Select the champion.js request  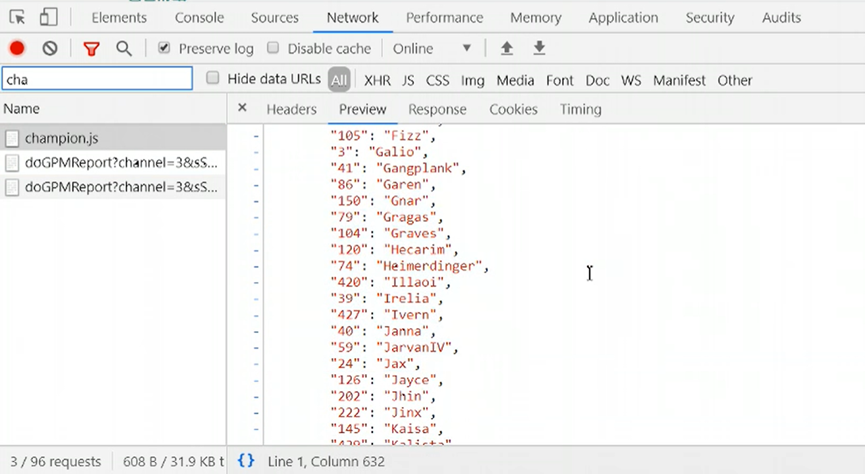61,138
